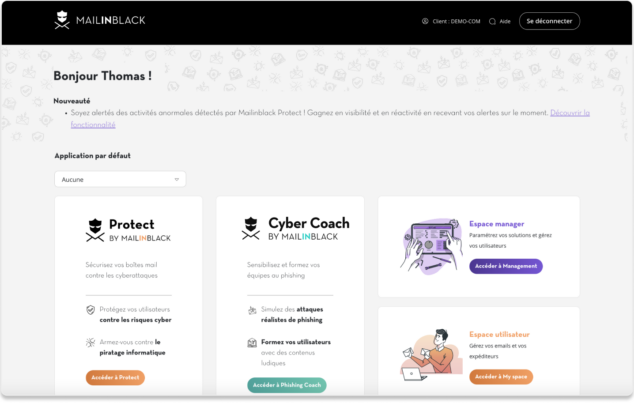Viewport: 634px width, 403px height.
Task: Click the user training icon in Cyber Coach
Action: [x=252, y=343]
